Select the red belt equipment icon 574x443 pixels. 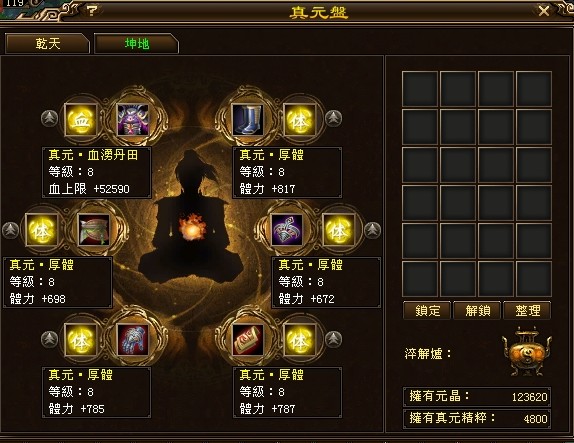248,340
